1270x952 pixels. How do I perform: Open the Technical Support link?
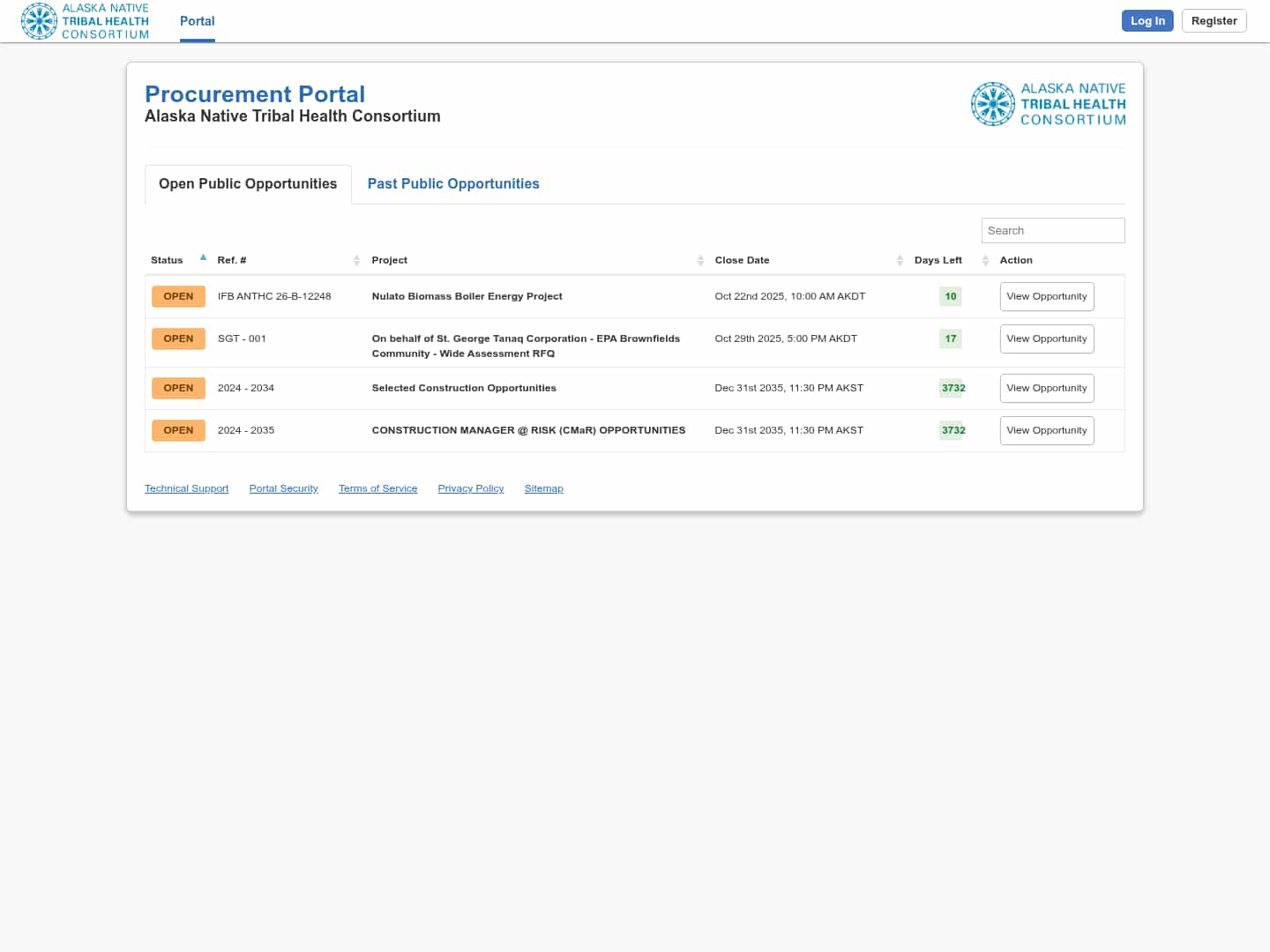186,488
